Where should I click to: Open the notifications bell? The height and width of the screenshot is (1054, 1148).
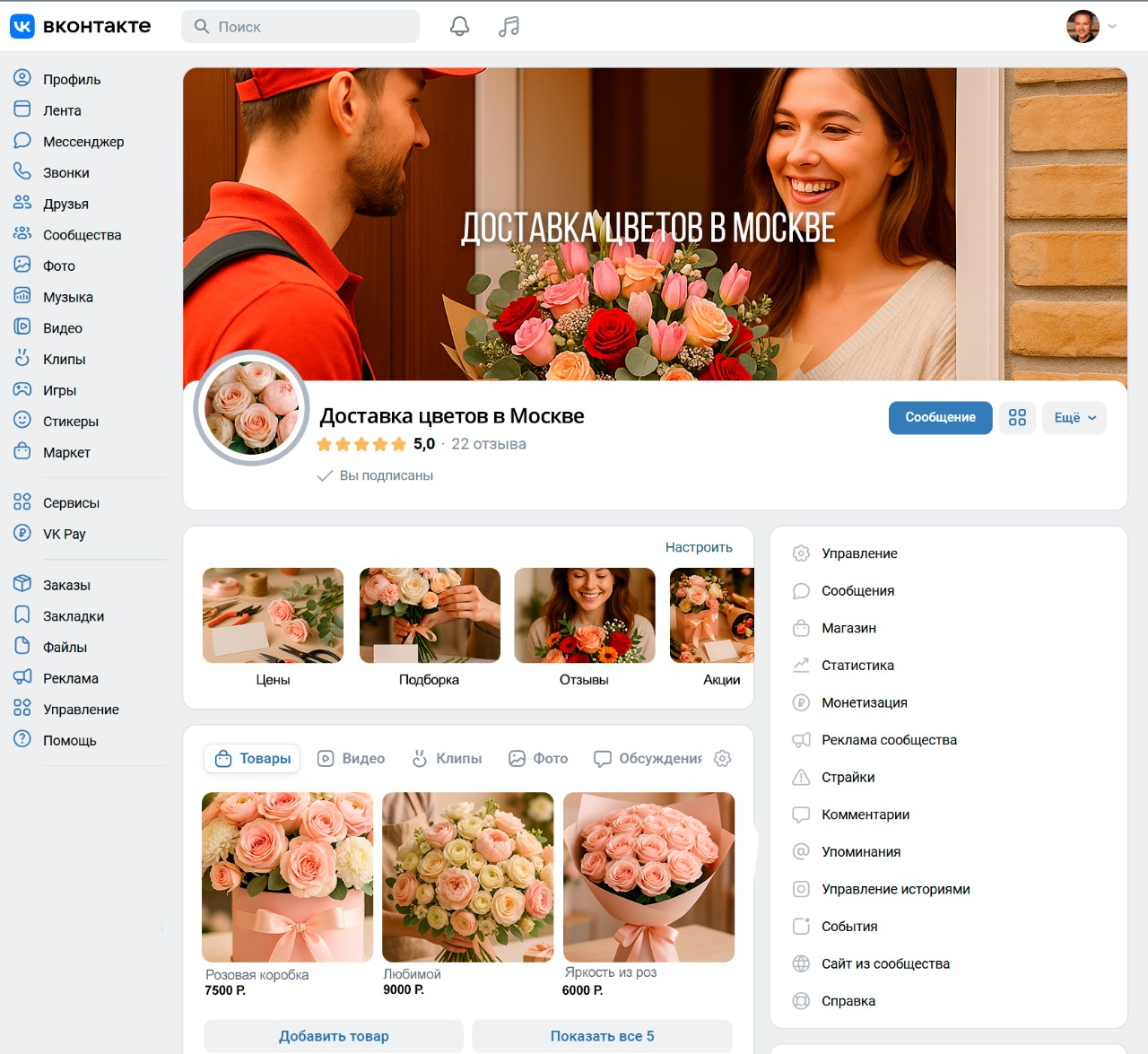tap(459, 26)
